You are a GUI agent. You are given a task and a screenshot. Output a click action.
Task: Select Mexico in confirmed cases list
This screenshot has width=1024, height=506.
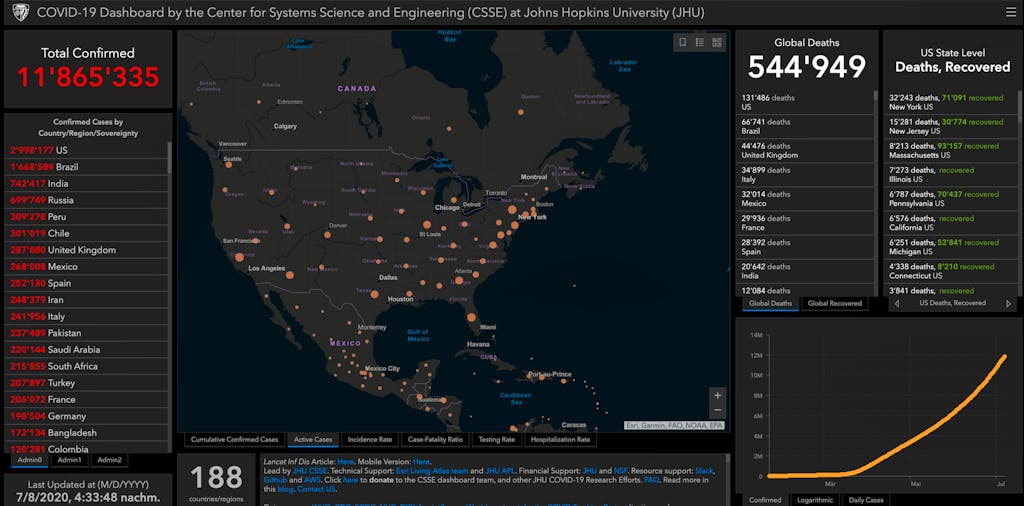(86, 267)
